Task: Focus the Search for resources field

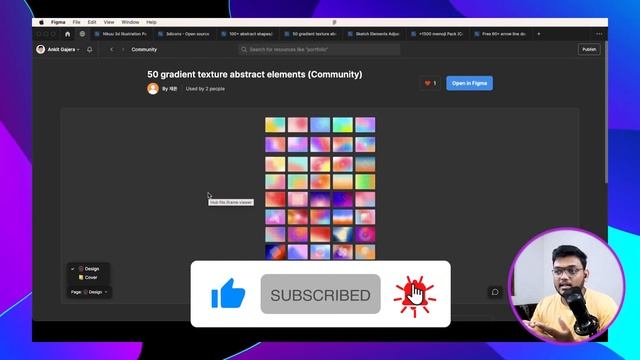Action: (x=319, y=49)
